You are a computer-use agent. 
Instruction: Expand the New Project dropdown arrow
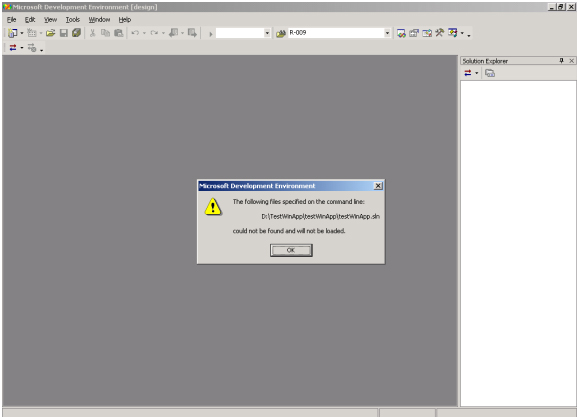22,33
